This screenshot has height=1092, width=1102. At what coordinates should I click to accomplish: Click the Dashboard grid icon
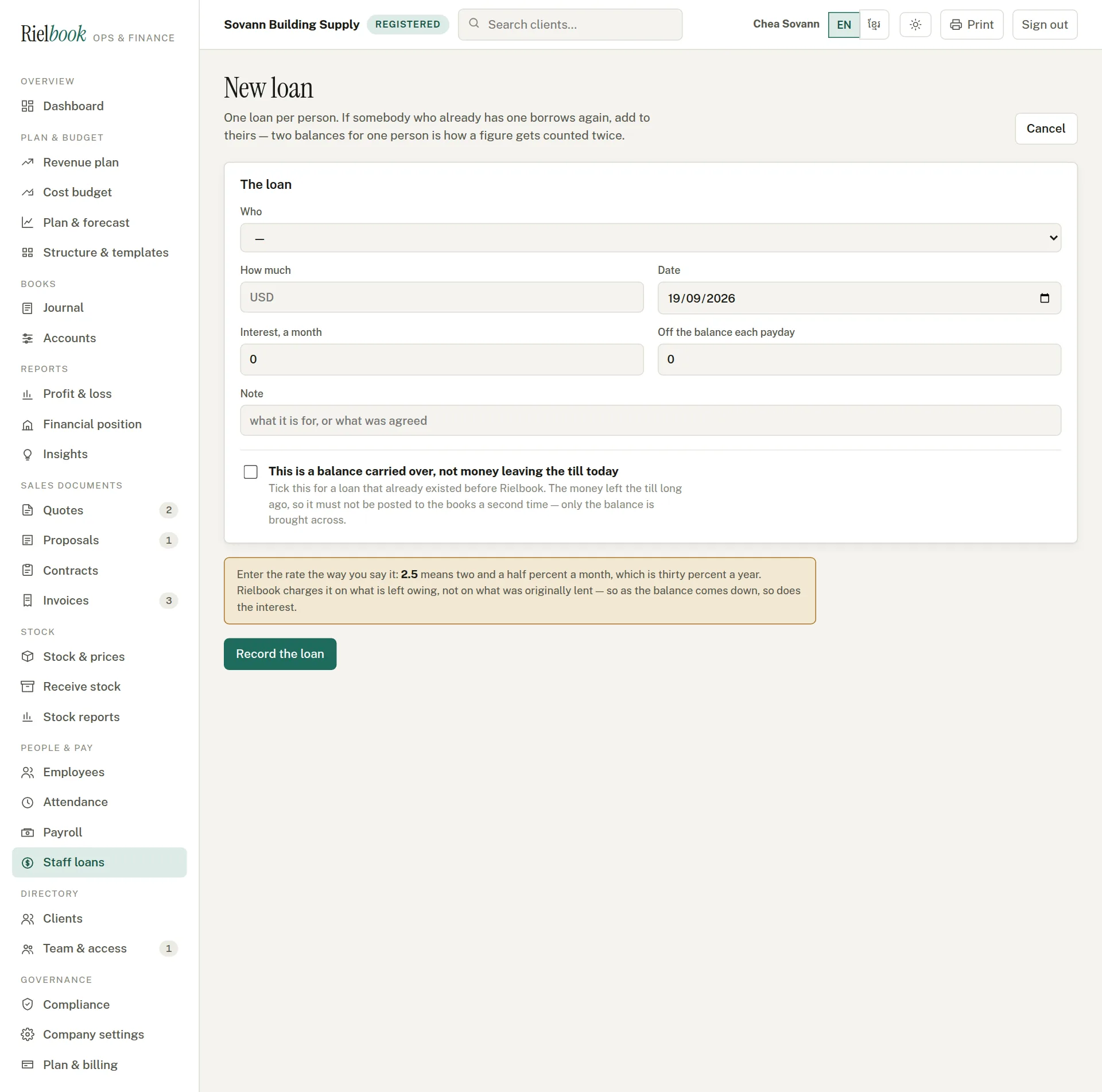tap(28, 106)
